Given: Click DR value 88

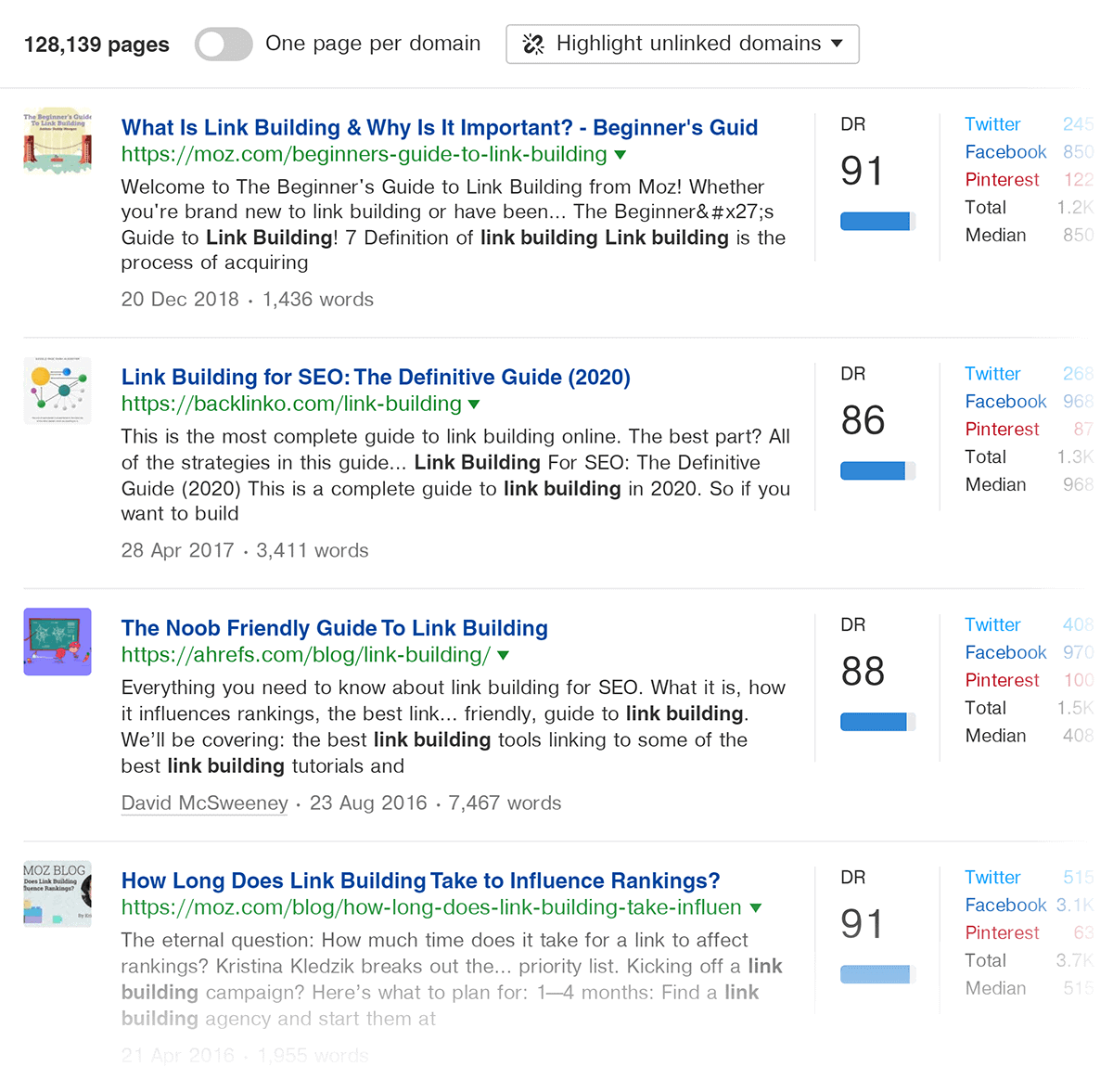Looking at the screenshot, I should coord(863,672).
